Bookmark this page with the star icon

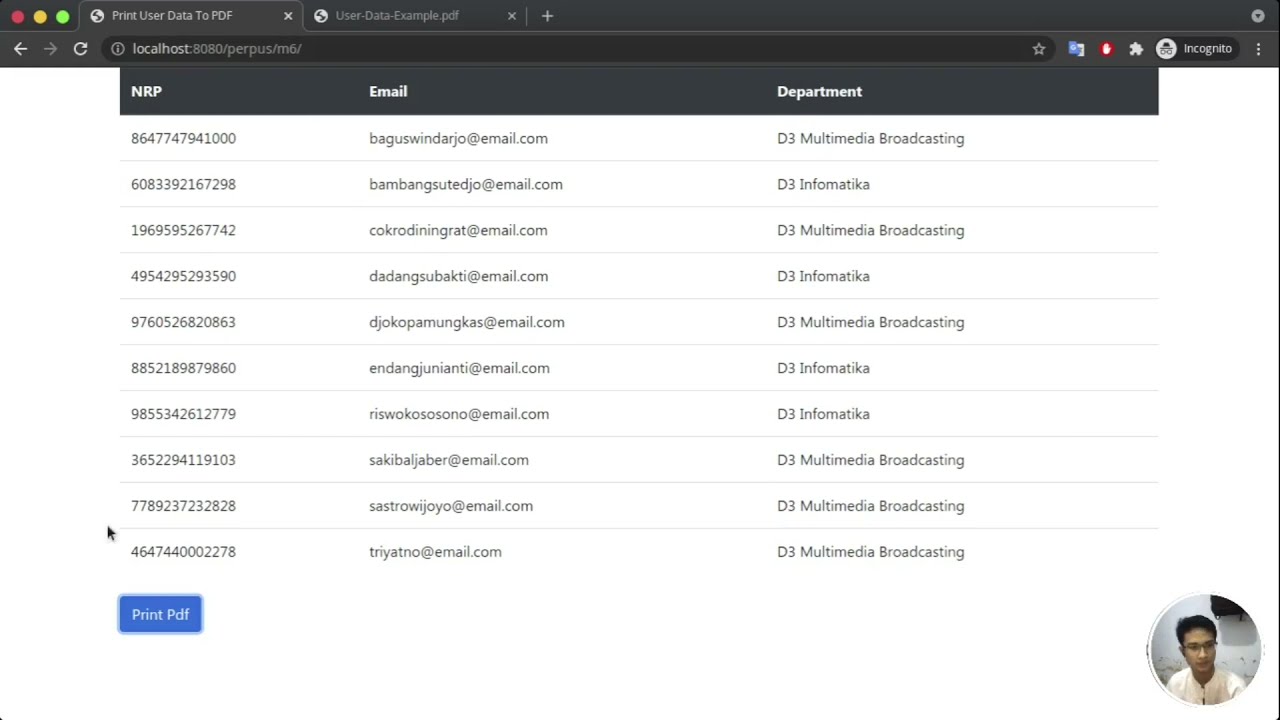click(1039, 48)
